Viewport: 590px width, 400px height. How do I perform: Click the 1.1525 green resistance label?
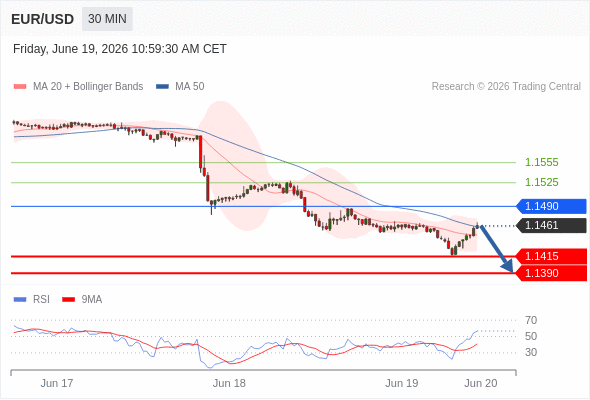[x=542, y=183]
